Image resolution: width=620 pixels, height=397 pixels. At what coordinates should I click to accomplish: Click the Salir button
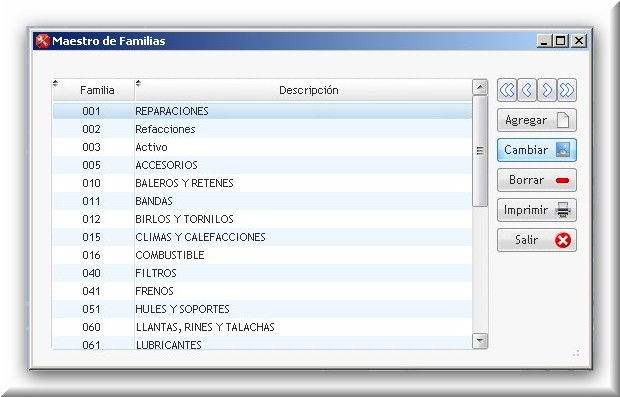click(x=537, y=240)
